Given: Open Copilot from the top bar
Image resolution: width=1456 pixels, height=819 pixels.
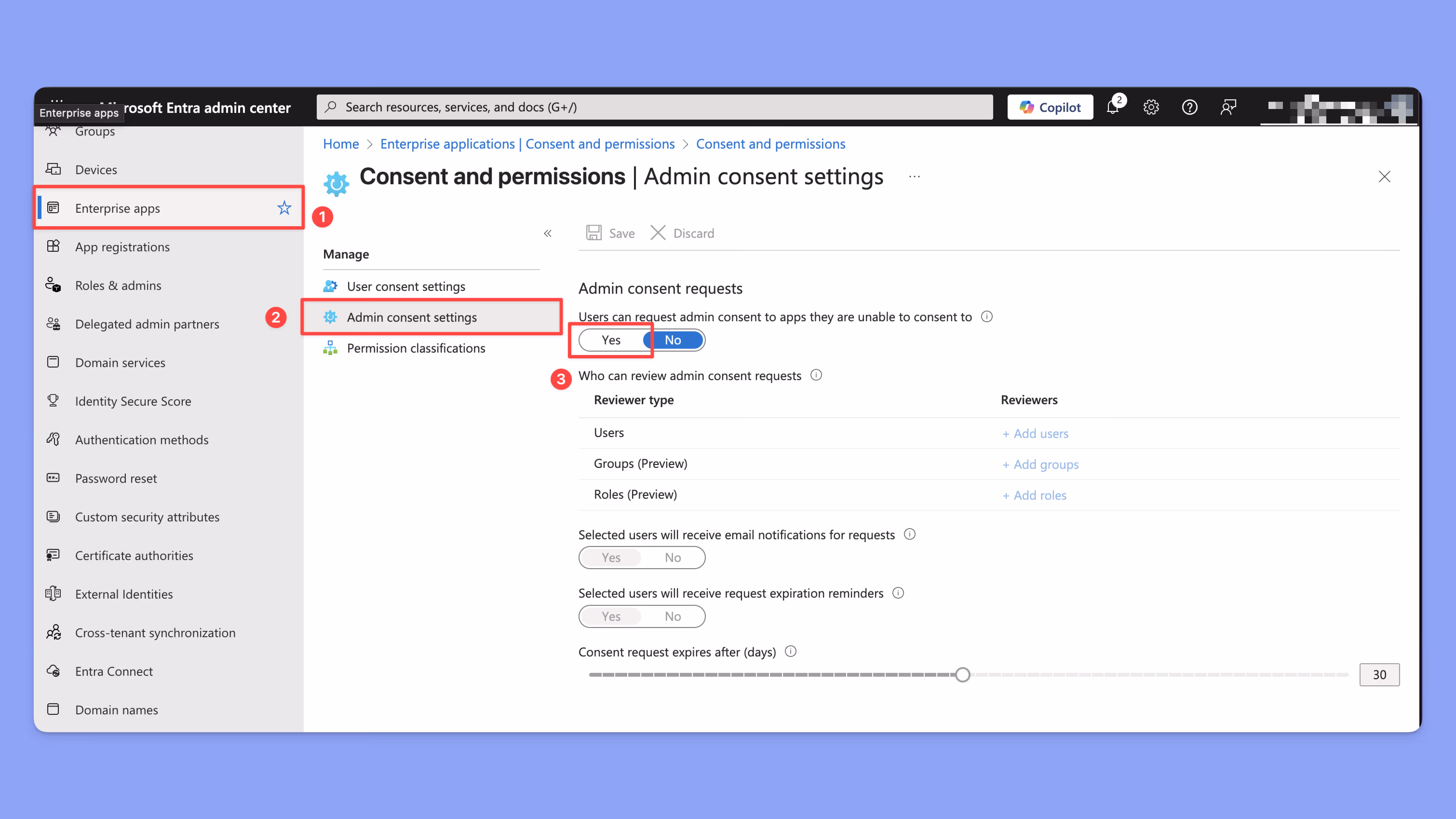Looking at the screenshot, I should pos(1050,107).
